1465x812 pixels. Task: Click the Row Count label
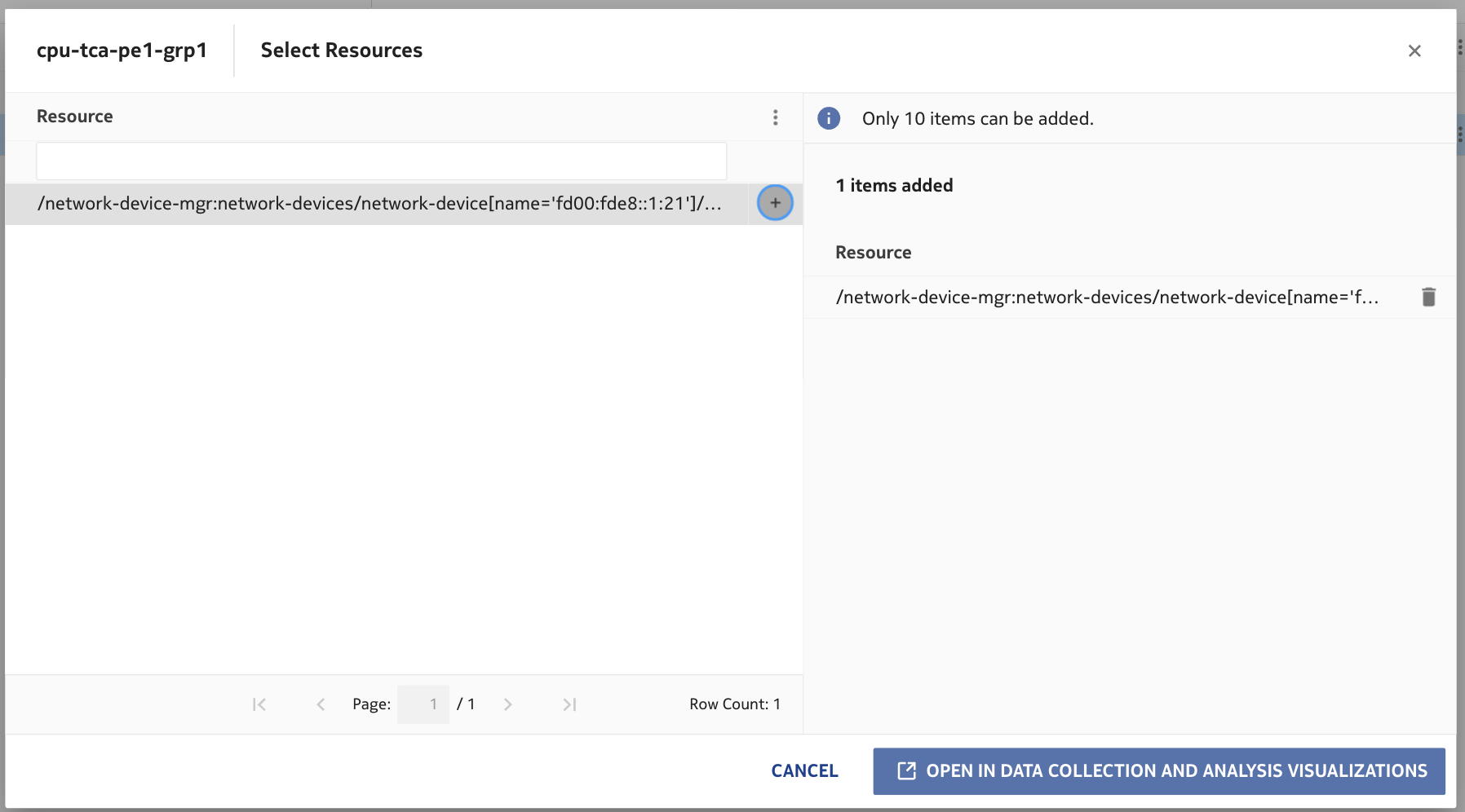[x=734, y=704]
